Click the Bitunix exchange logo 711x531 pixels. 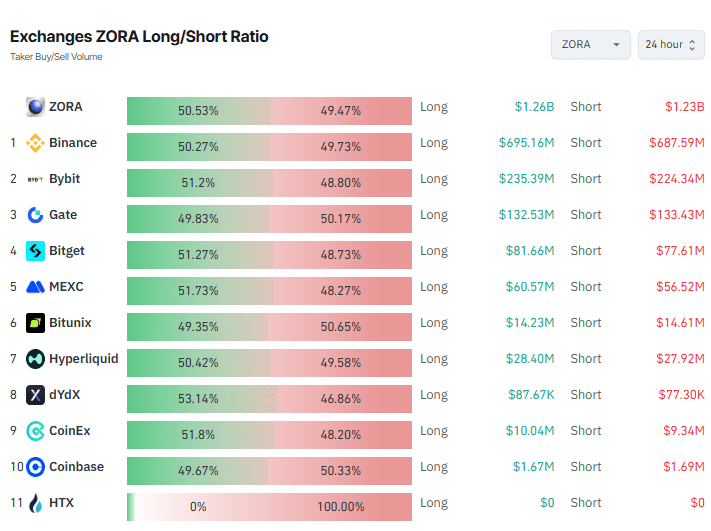(x=35, y=323)
